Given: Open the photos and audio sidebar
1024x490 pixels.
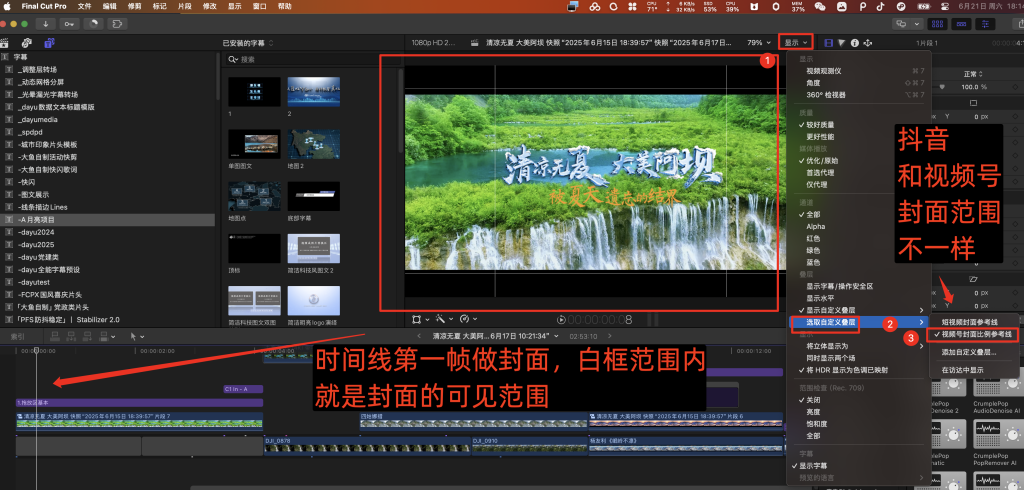Looking at the screenshot, I should pyautogui.click(x=27, y=43).
